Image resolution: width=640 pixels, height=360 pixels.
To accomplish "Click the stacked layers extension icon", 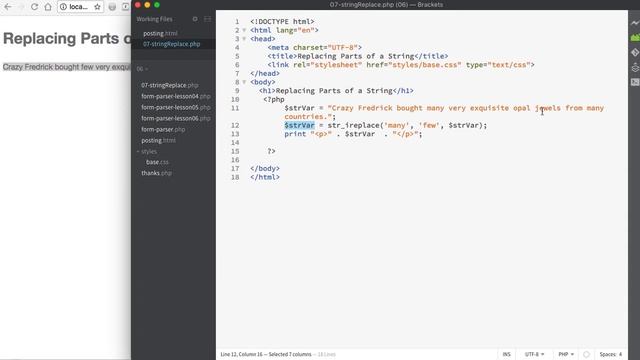I will (635, 67).
